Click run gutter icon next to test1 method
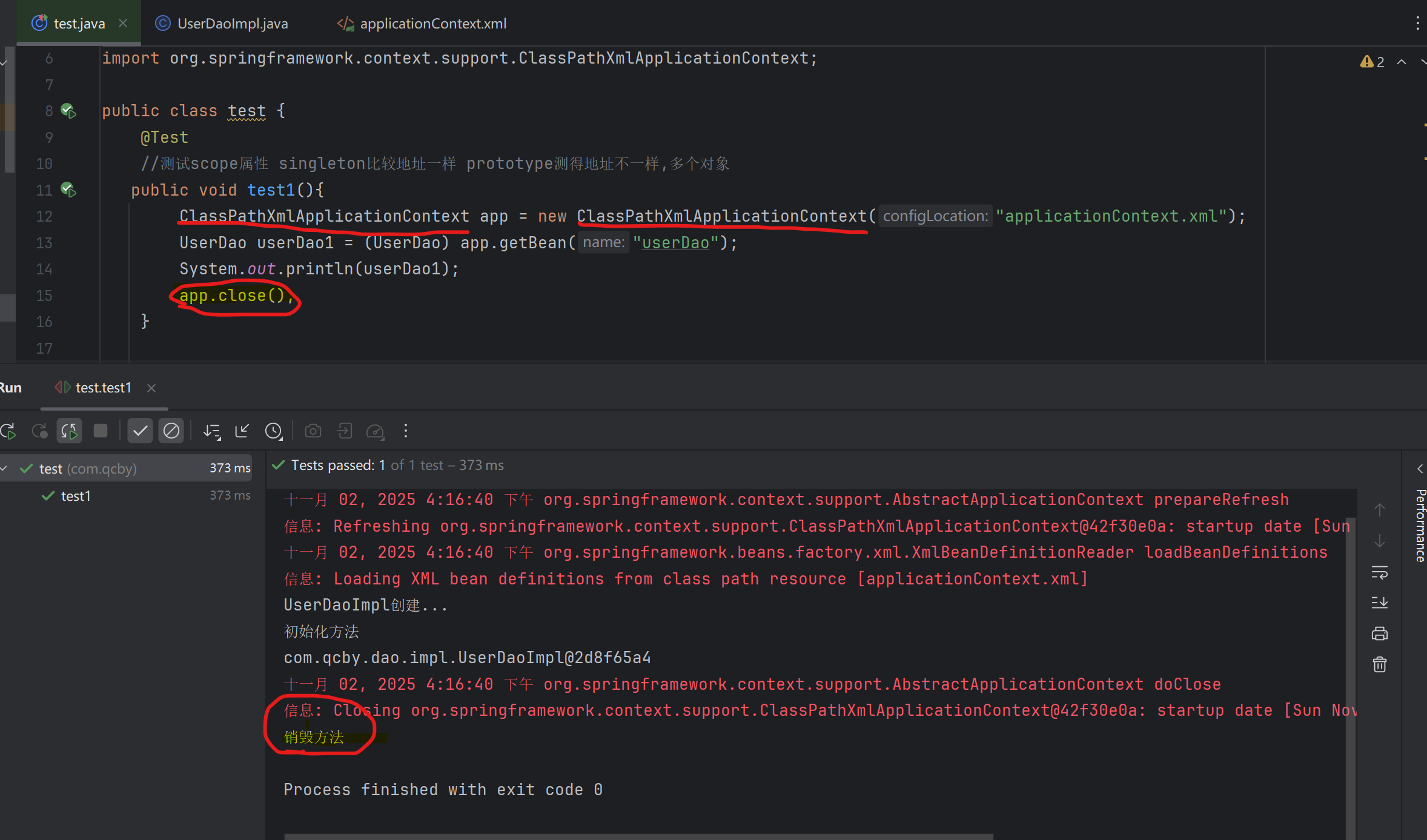 pos(68,190)
